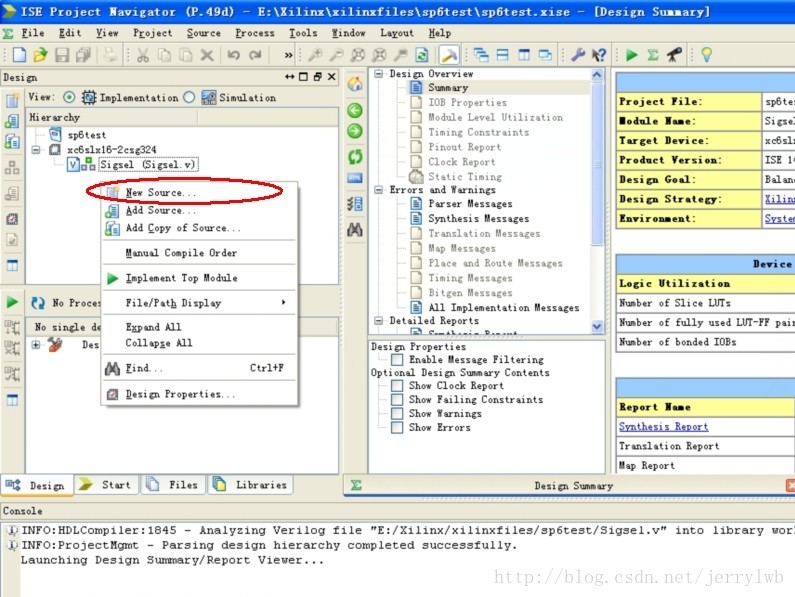Choose New Source from context menu

(x=199, y=193)
